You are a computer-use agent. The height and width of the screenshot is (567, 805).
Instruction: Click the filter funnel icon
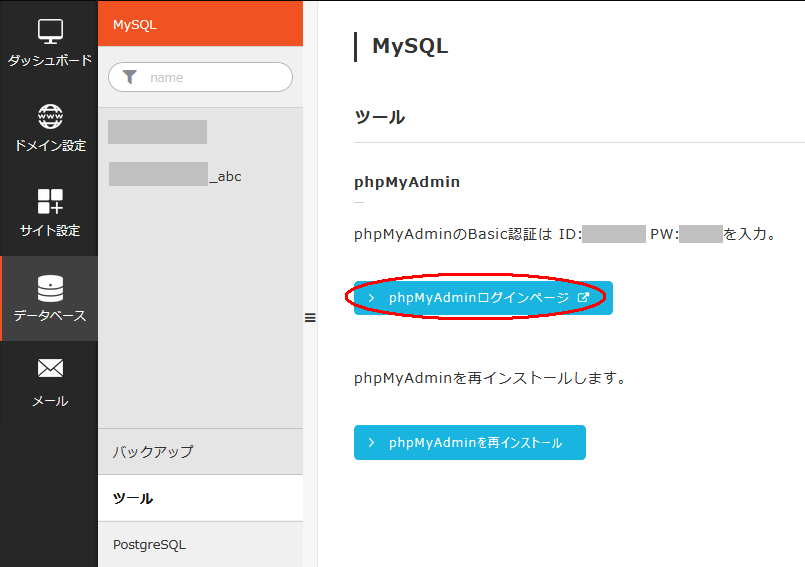coord(130,77)
